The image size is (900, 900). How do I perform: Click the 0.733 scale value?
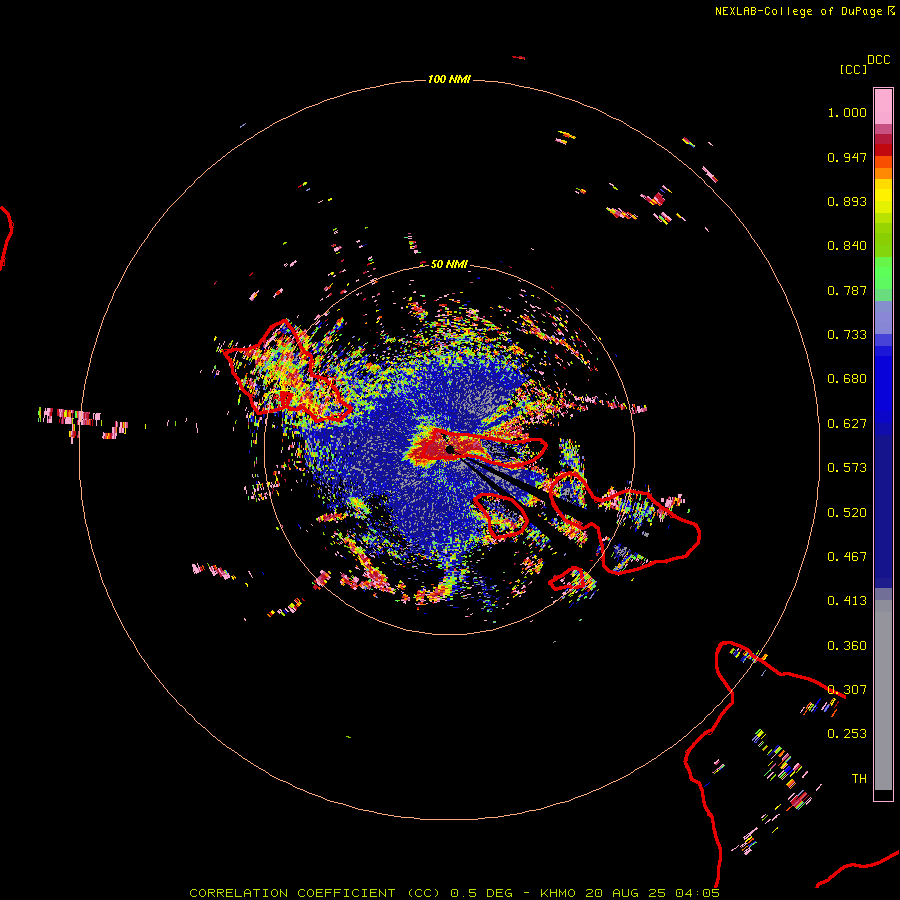847,335
